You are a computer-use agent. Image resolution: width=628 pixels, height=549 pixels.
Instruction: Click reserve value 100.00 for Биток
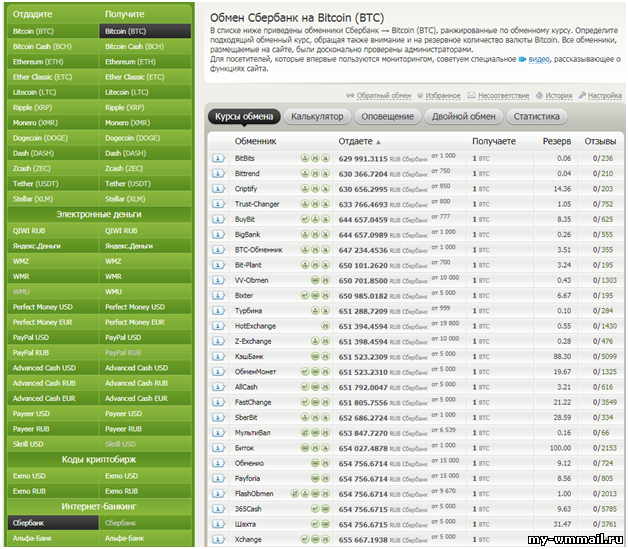[560, 448]
